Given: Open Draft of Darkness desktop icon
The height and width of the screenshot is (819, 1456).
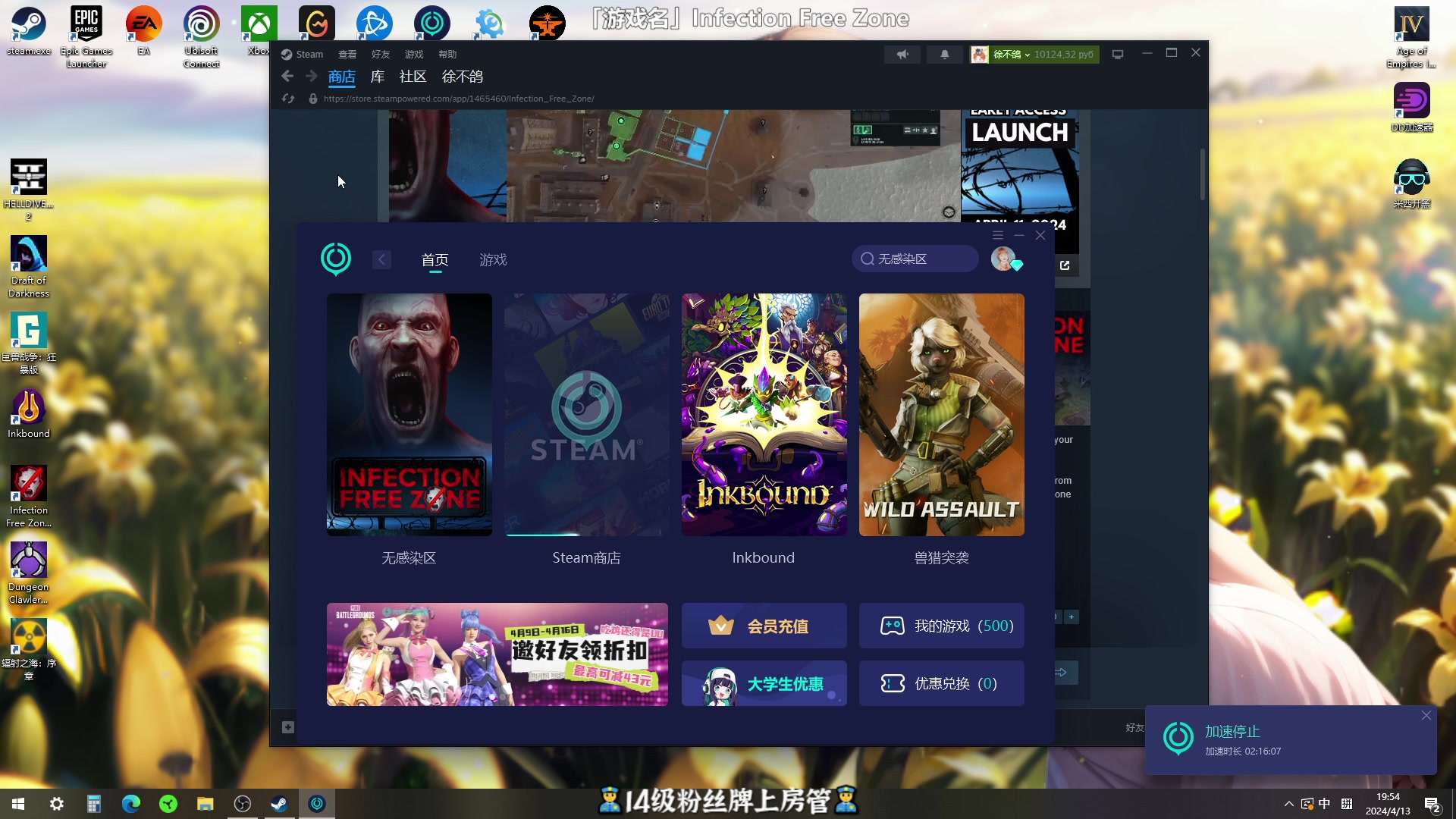Looking at the screenshot, I should tap(29, 266).
